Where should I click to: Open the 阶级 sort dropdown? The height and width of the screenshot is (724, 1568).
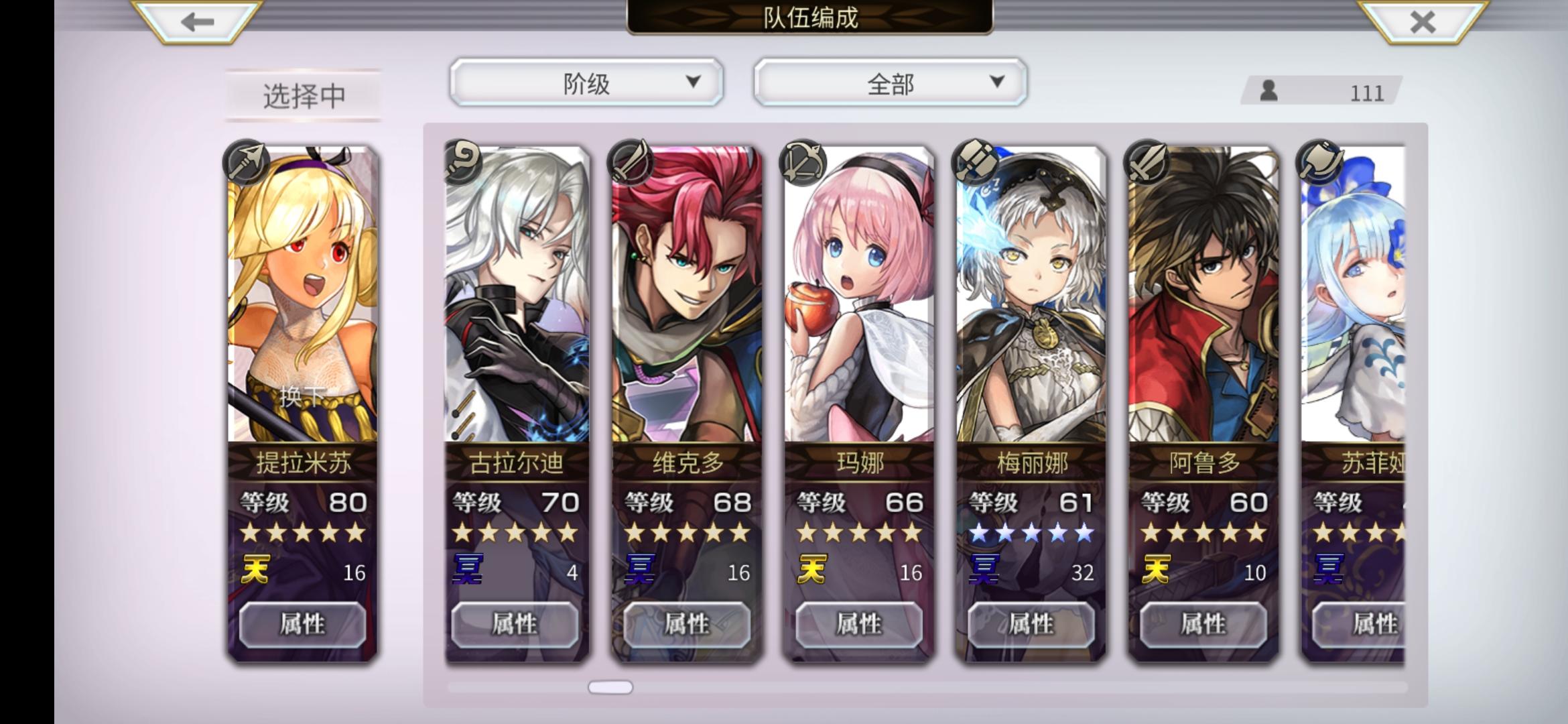pyautogui.click(x=586, y=82)
